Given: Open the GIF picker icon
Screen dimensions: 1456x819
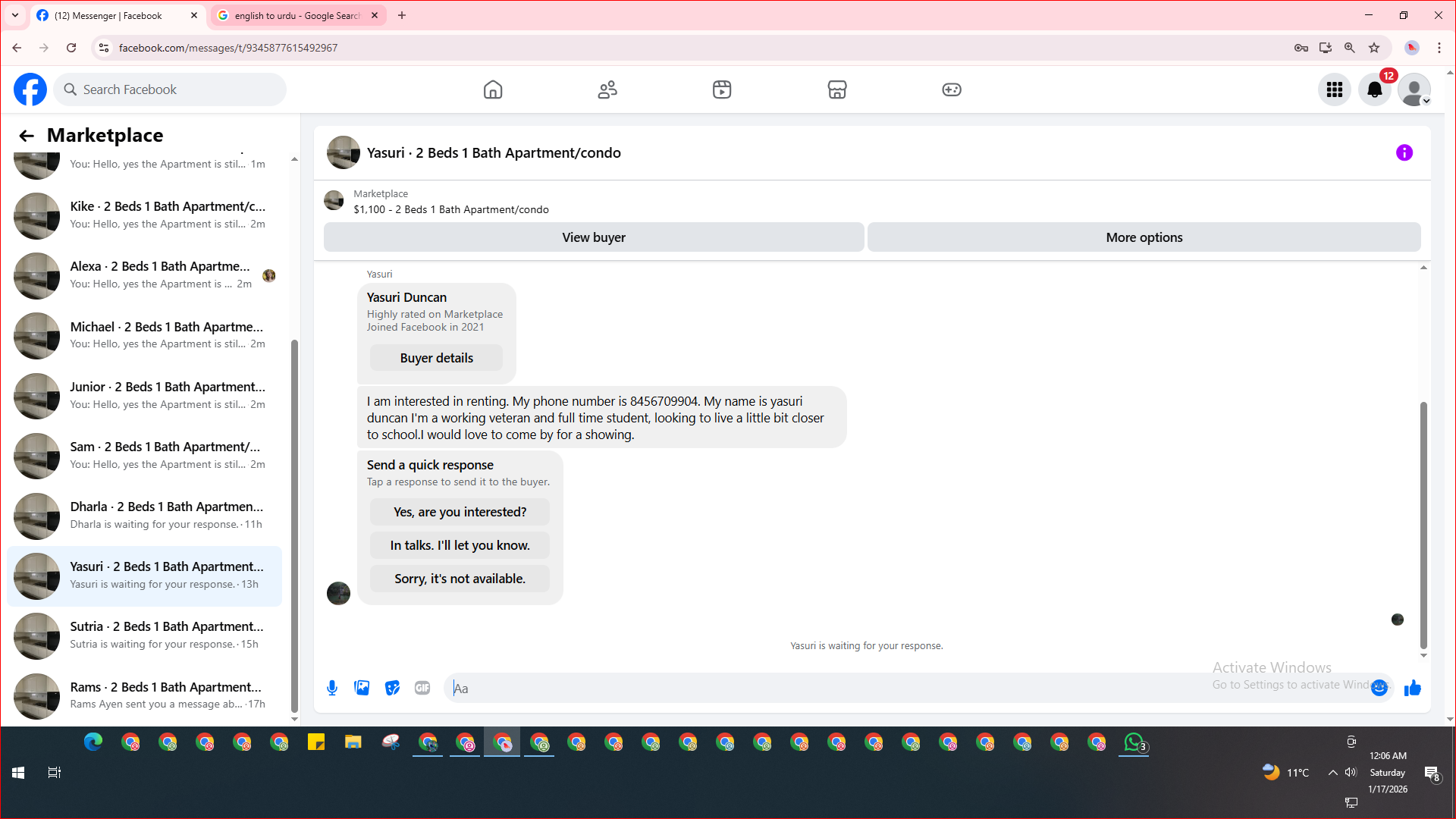Looking at the screenshot, I should (422, 688).
